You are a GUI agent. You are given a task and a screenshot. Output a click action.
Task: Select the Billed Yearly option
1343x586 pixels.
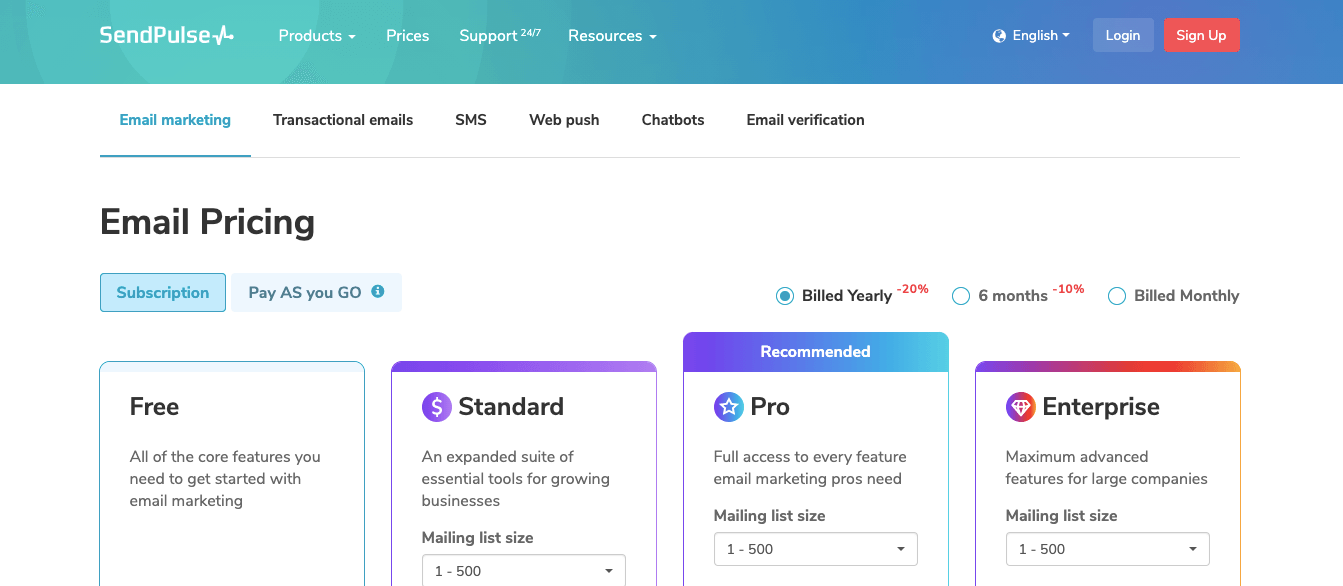click(x=785, y=296)
